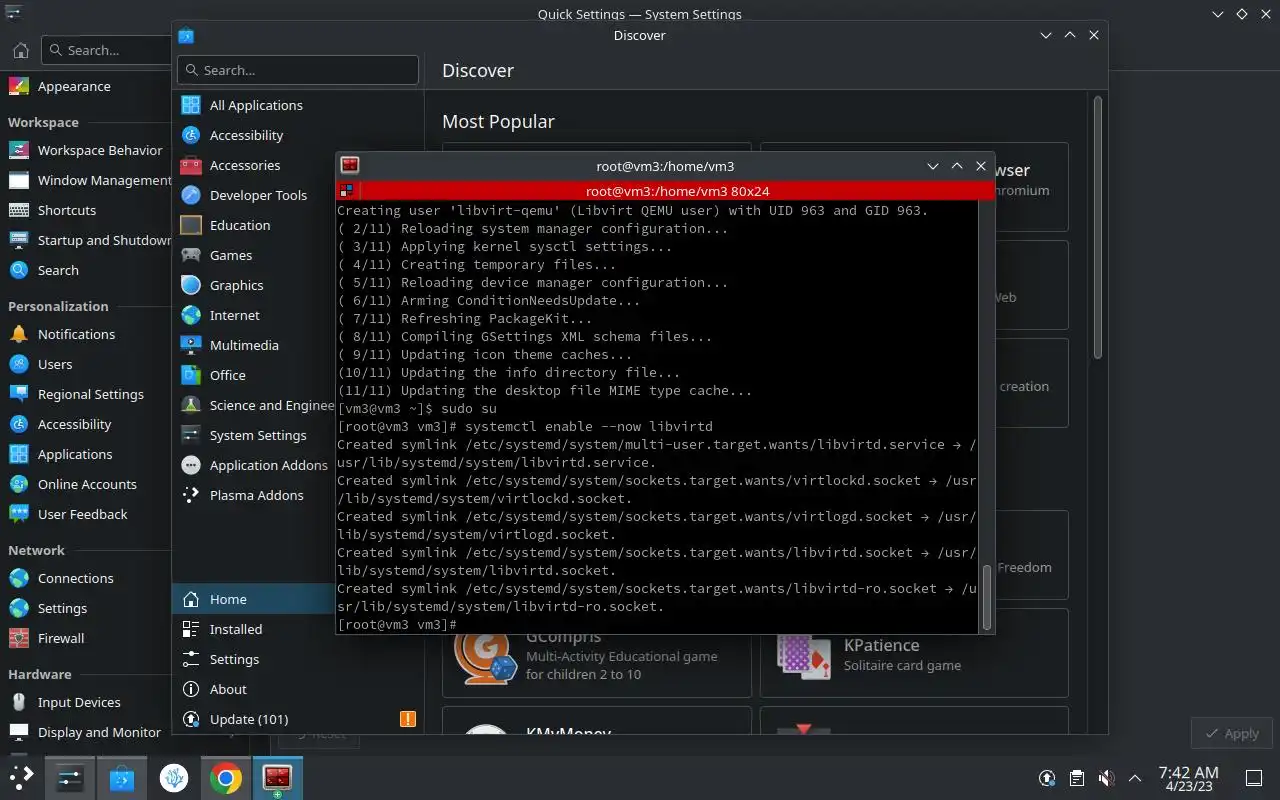
Task: Open Appearance in System Settings
Action: tap(86, 86)
